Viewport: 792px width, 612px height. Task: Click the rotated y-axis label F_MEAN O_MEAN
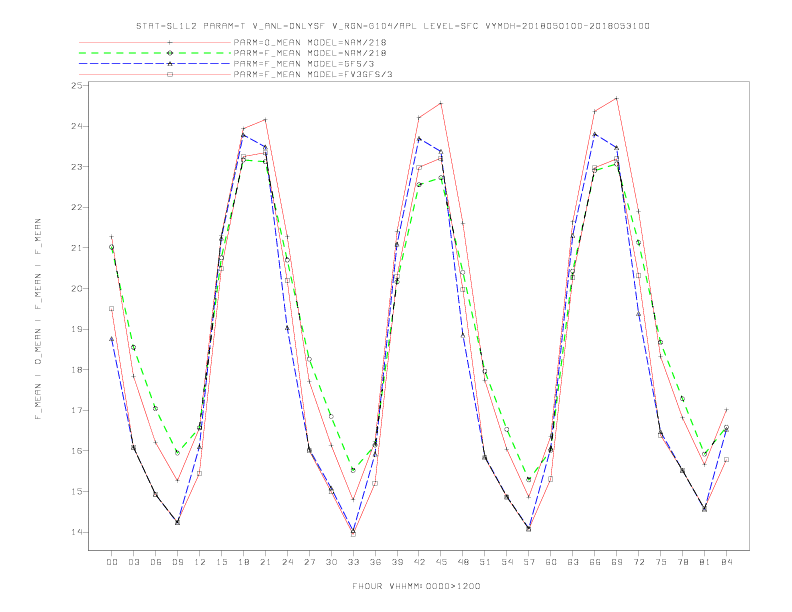pos(38,319)
